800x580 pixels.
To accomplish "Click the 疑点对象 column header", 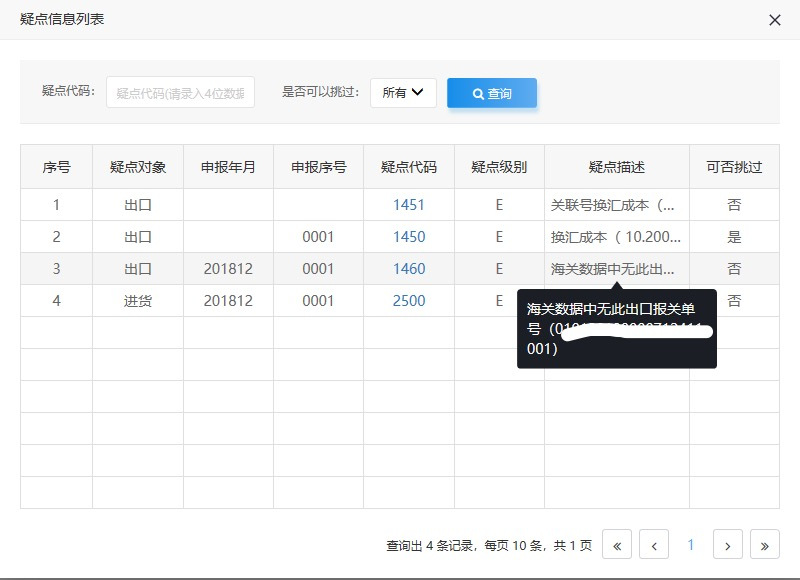I will (138, 167).
